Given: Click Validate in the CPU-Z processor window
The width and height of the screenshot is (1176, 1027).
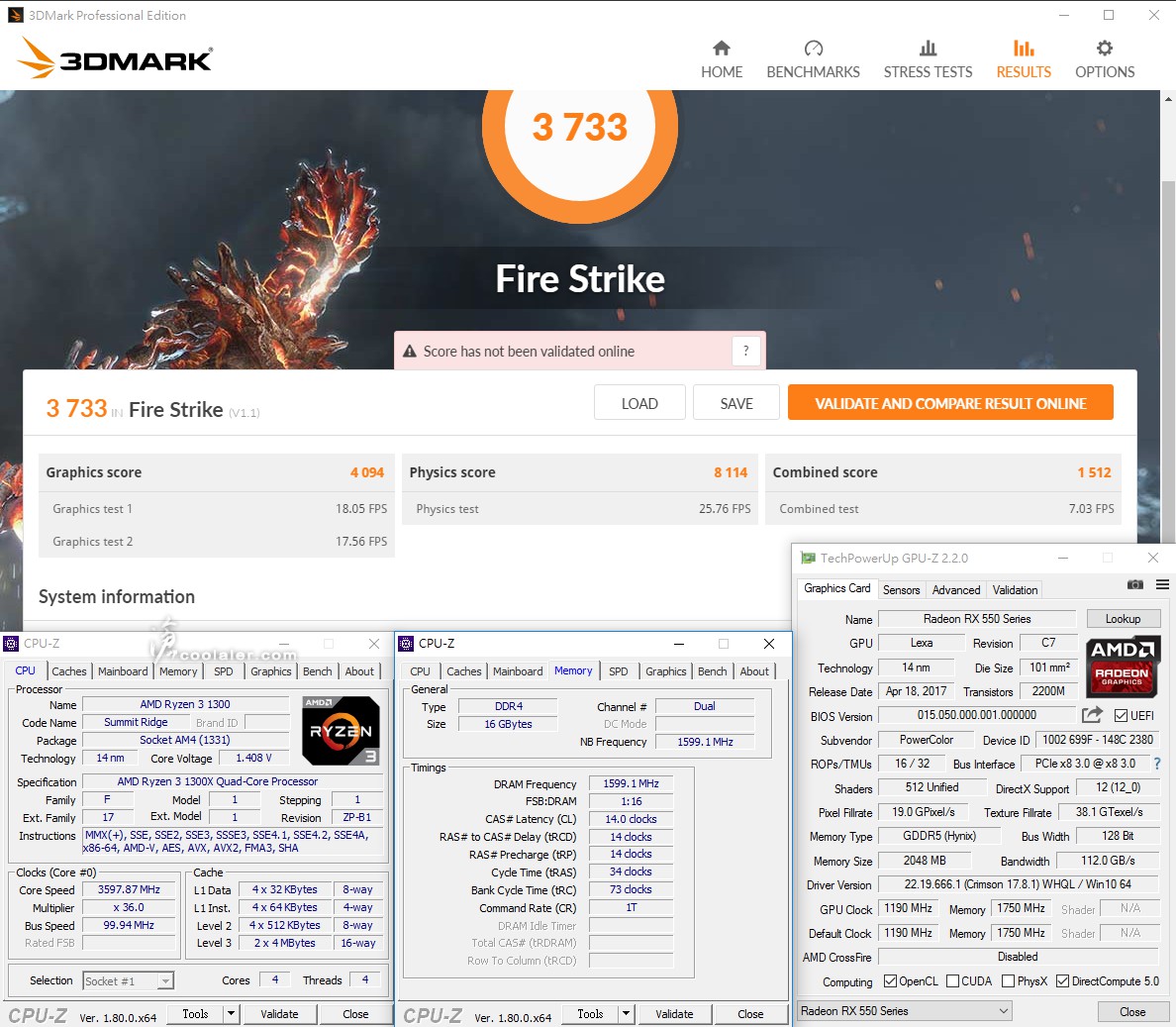Looking at the screenshot, I should click(x=279, y=1014).
